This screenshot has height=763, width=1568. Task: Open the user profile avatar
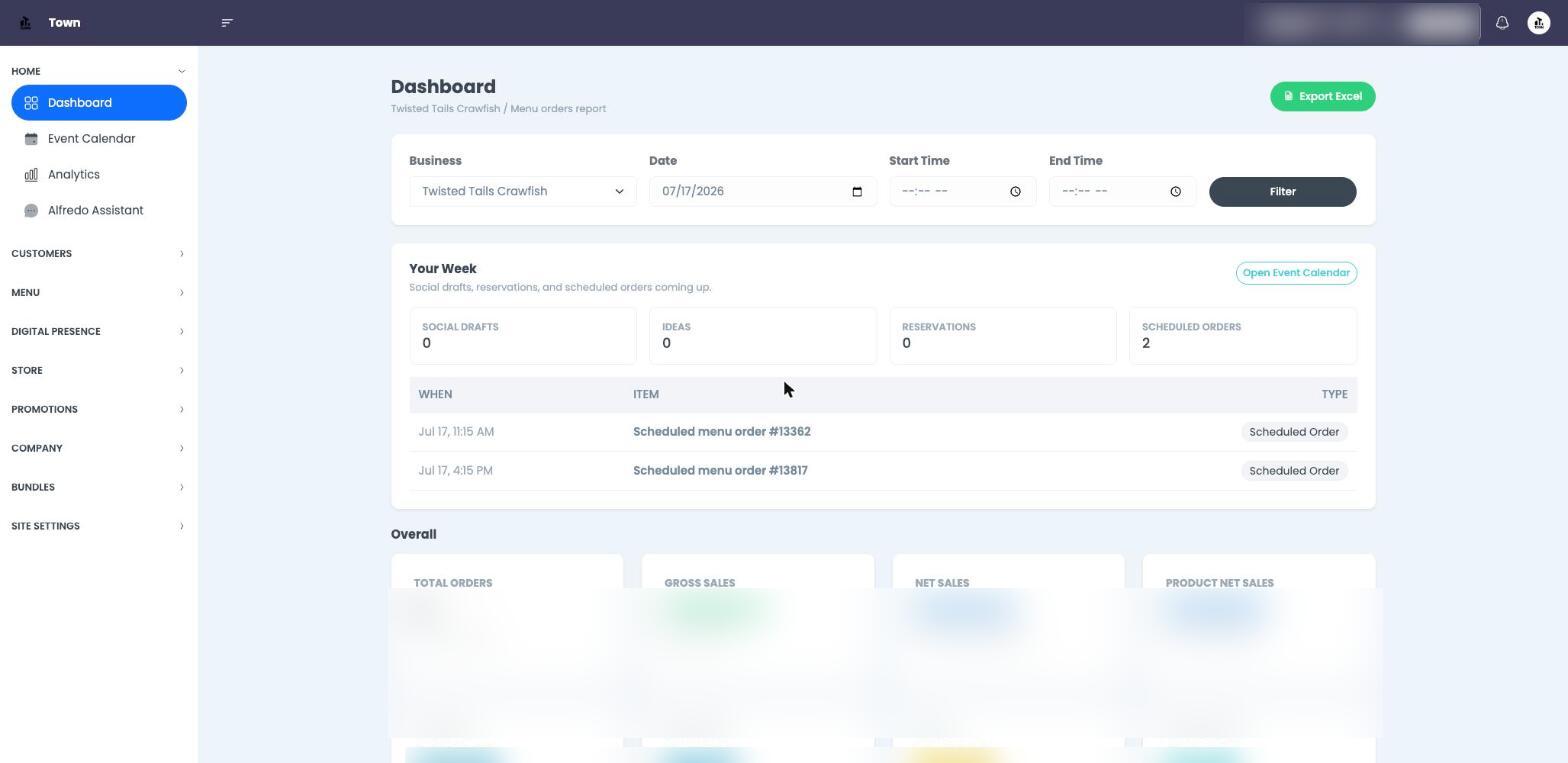[1539, 22]
